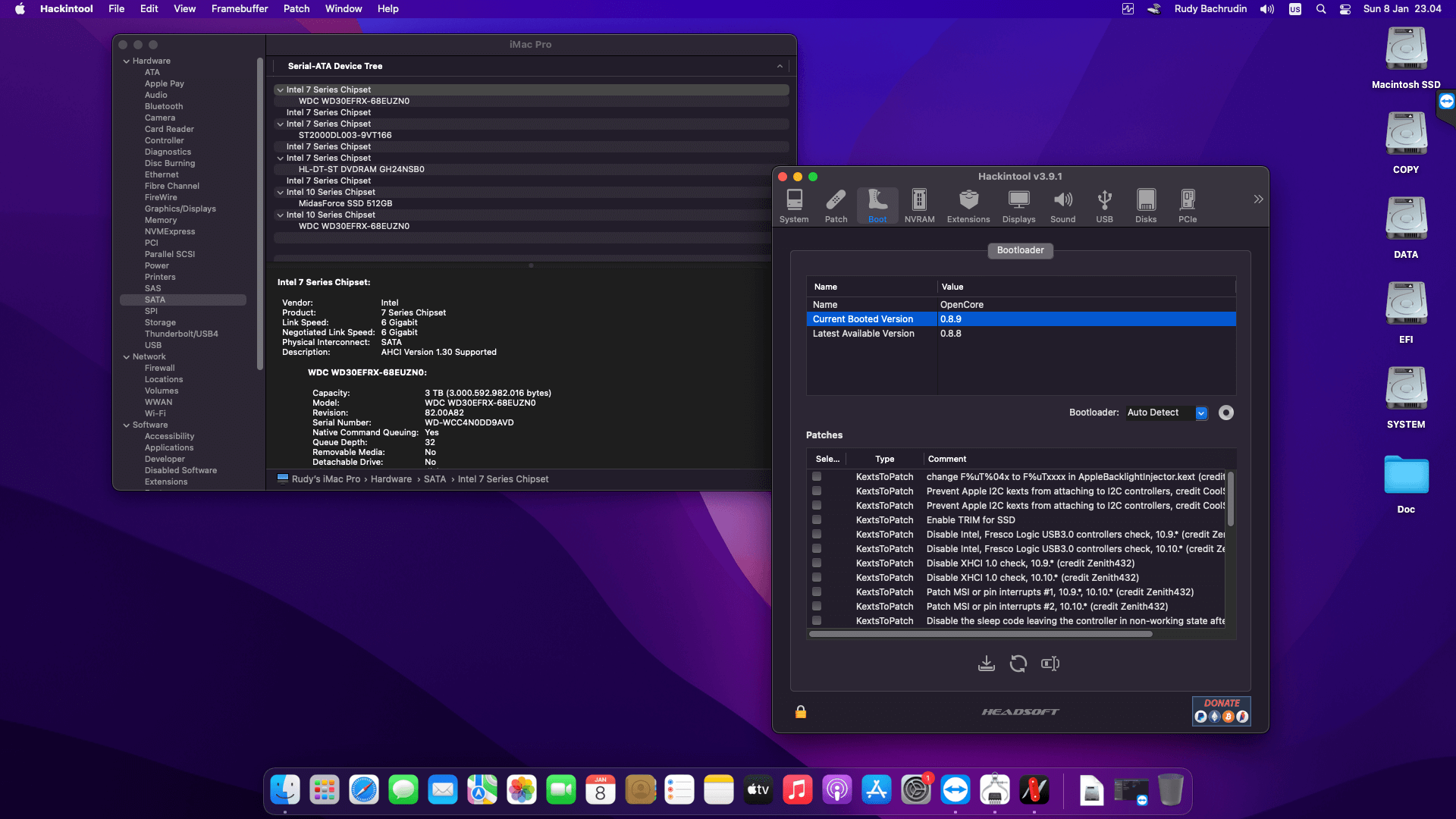Select NVMExpress in System Information sidebar

pos(170,232)
